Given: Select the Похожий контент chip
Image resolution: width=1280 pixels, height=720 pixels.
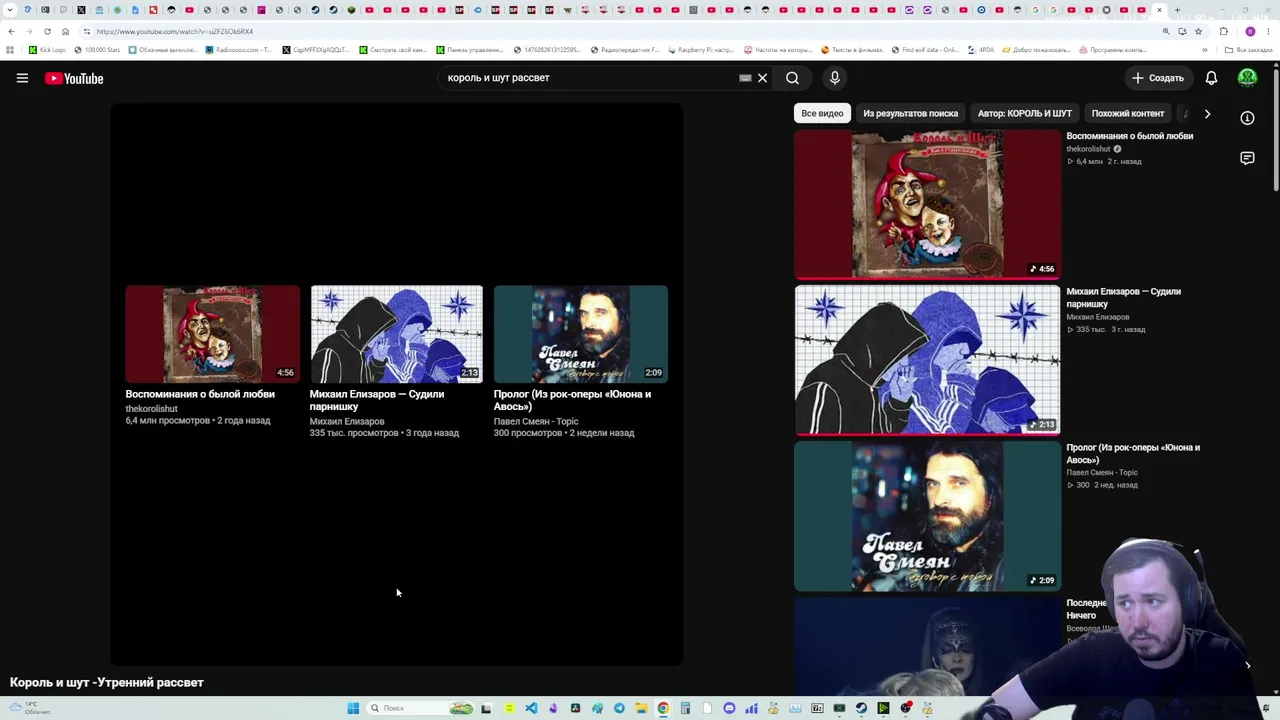Looking at the screenshot, I should tap(1128, 113).
